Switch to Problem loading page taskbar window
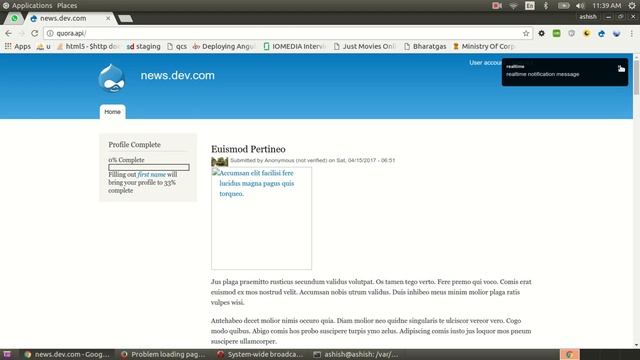The height and width of the screenshot is (360, 640). coord(163,355)
